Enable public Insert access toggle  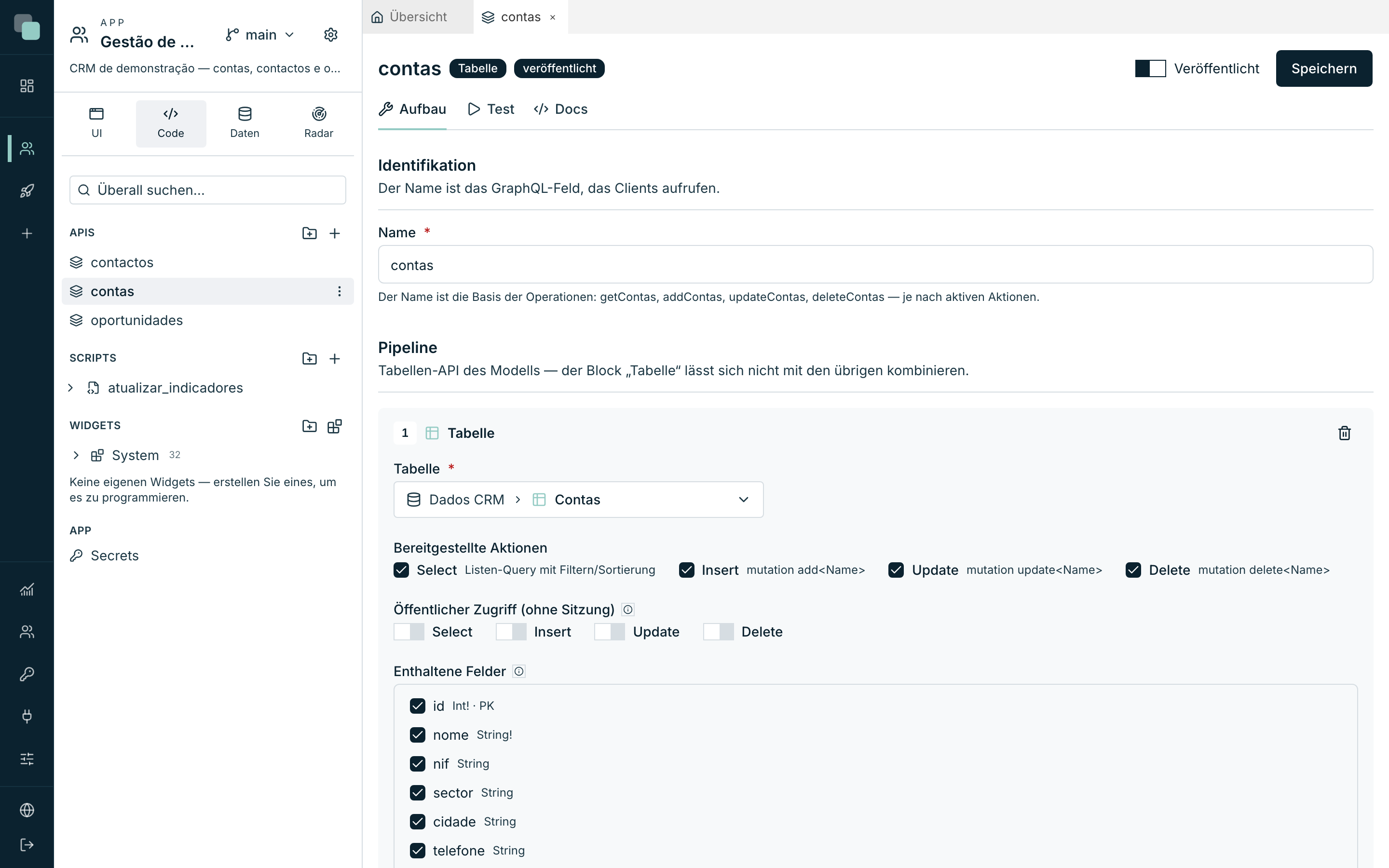click(511, 632)
